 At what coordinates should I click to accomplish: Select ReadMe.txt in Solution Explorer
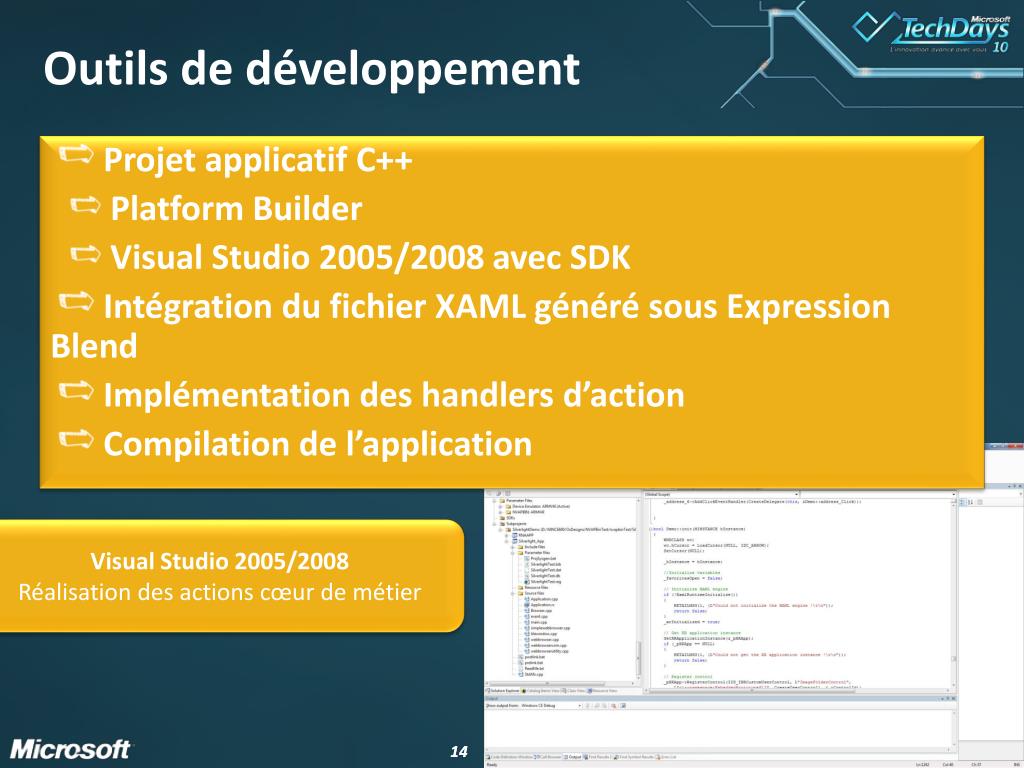(x=532, y=668)
